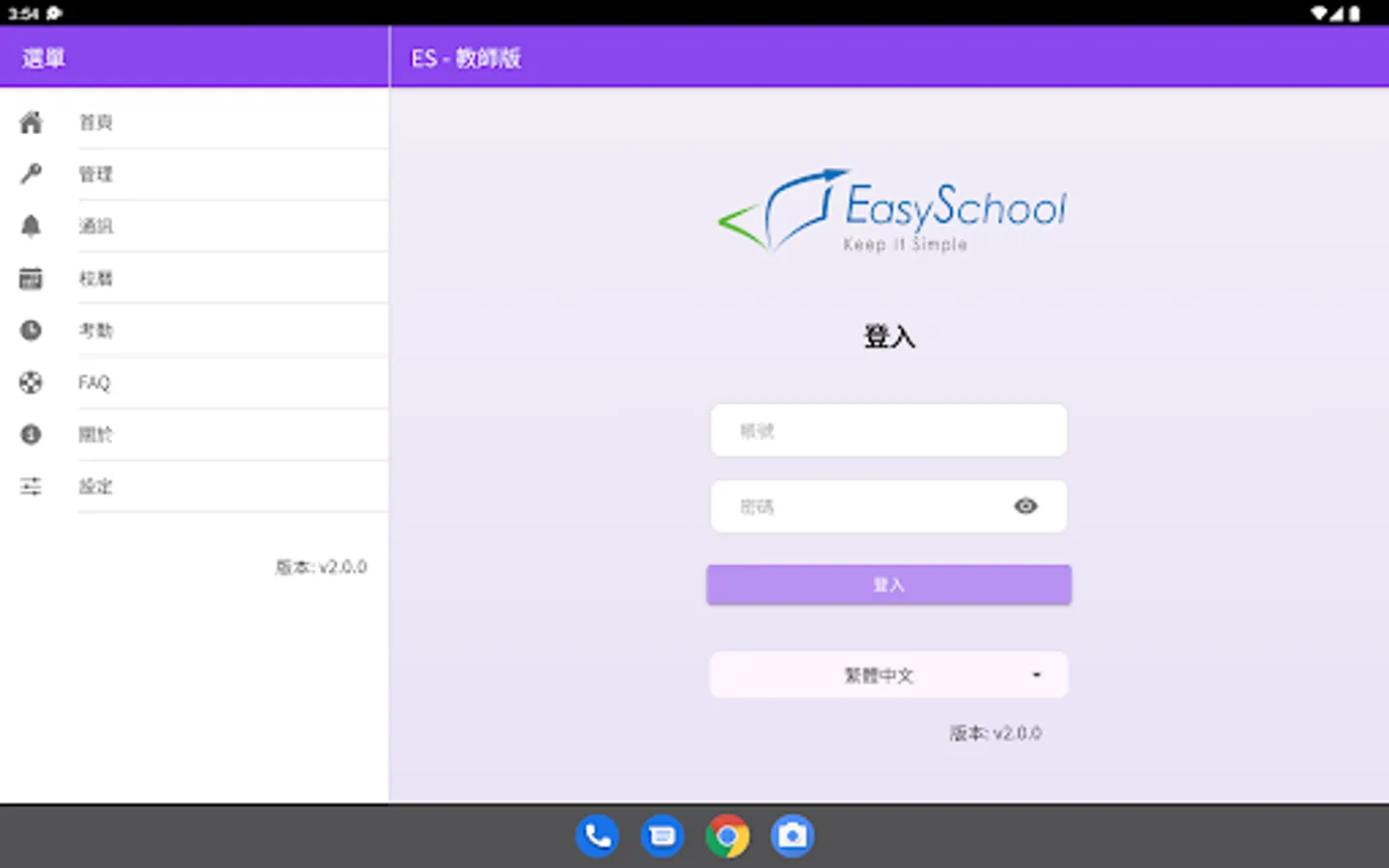Open the Phone app in the dock
1389x868 pixels.
[597, 836]
